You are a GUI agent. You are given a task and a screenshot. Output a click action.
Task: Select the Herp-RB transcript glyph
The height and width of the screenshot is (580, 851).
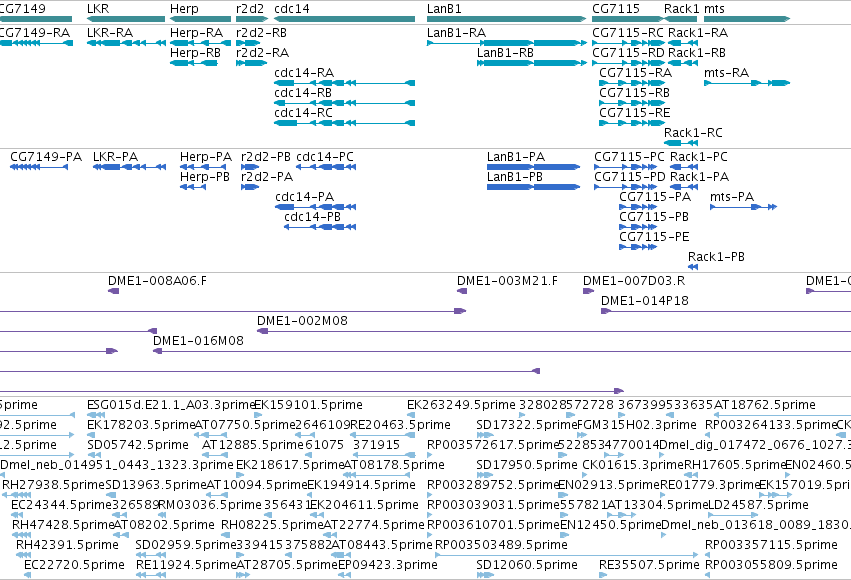[x=194, y=63]
